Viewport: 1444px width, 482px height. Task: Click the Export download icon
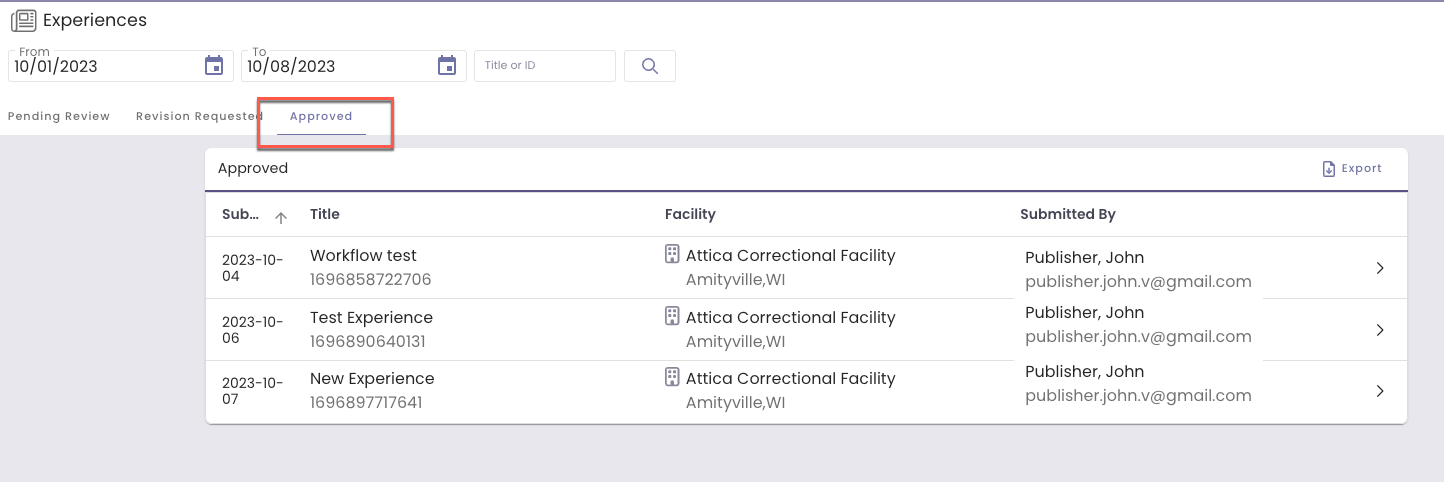click(1329, 169)
